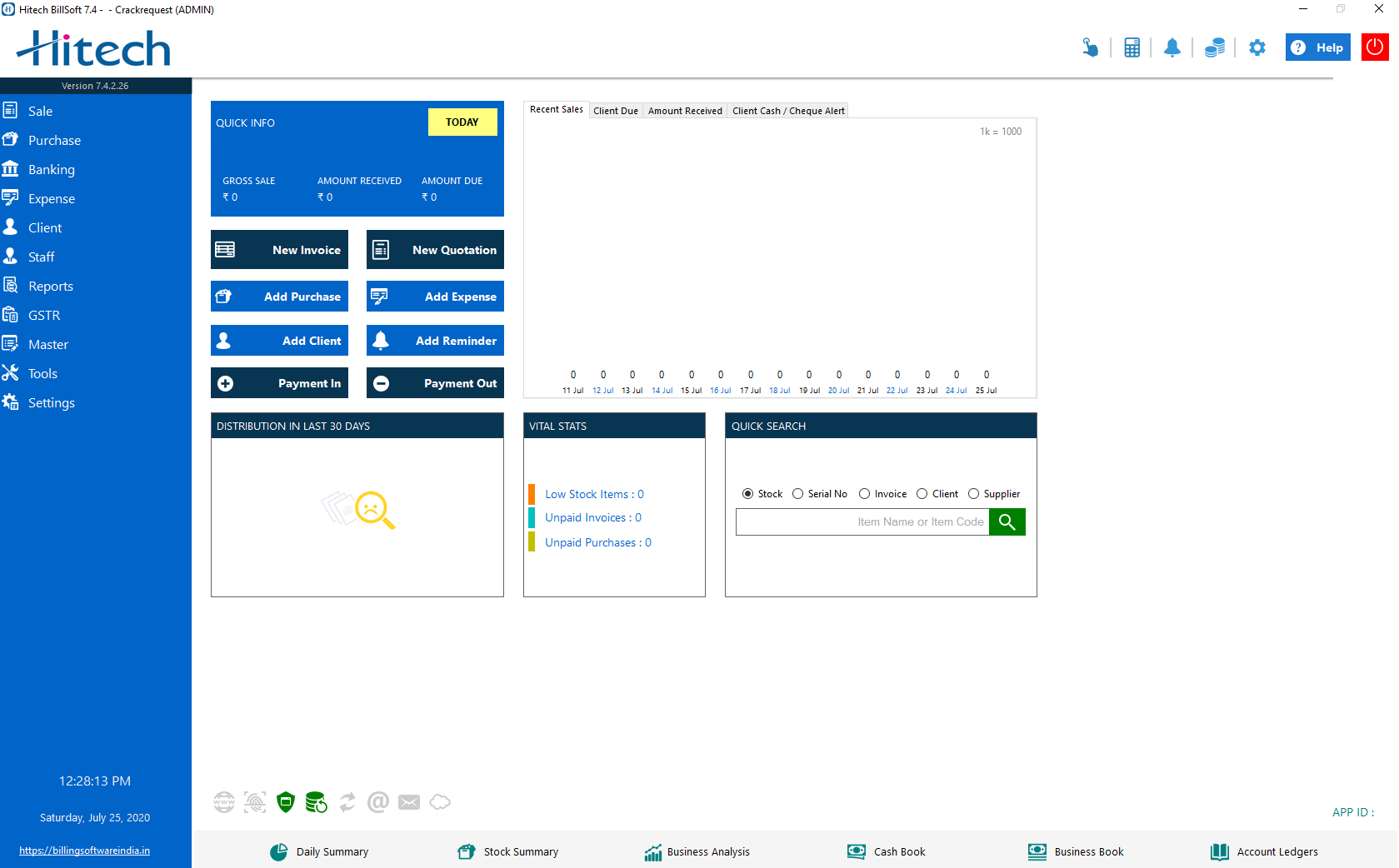This screenshot has width=1399, height=868.
Task: Click the New Invoice button
Action: [x=279, y=250]
